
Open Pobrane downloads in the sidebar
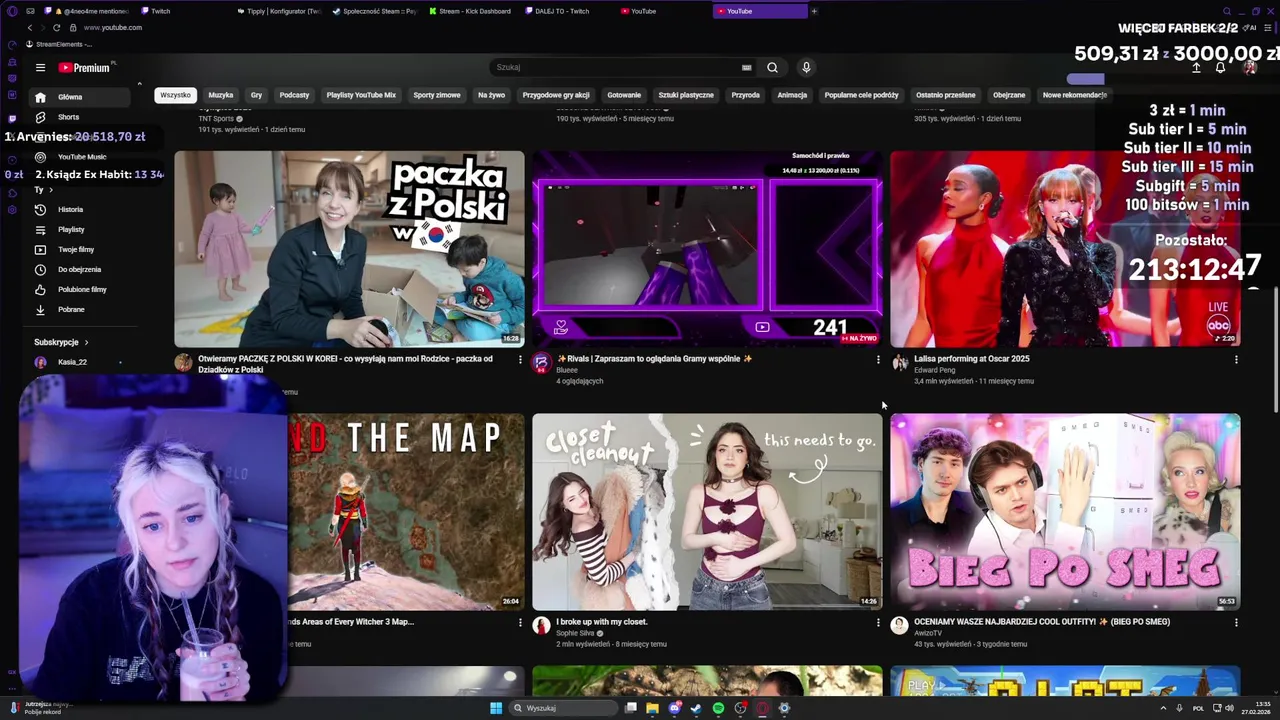click(x=80, y=310)
